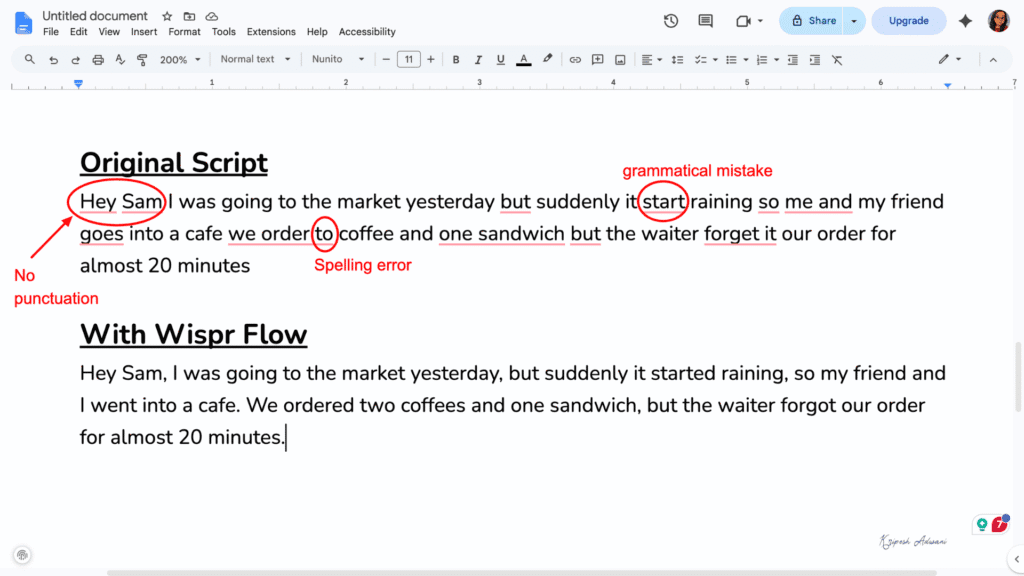
Task: Hide the menus with collapse chevron
Action: coord(993,60)
